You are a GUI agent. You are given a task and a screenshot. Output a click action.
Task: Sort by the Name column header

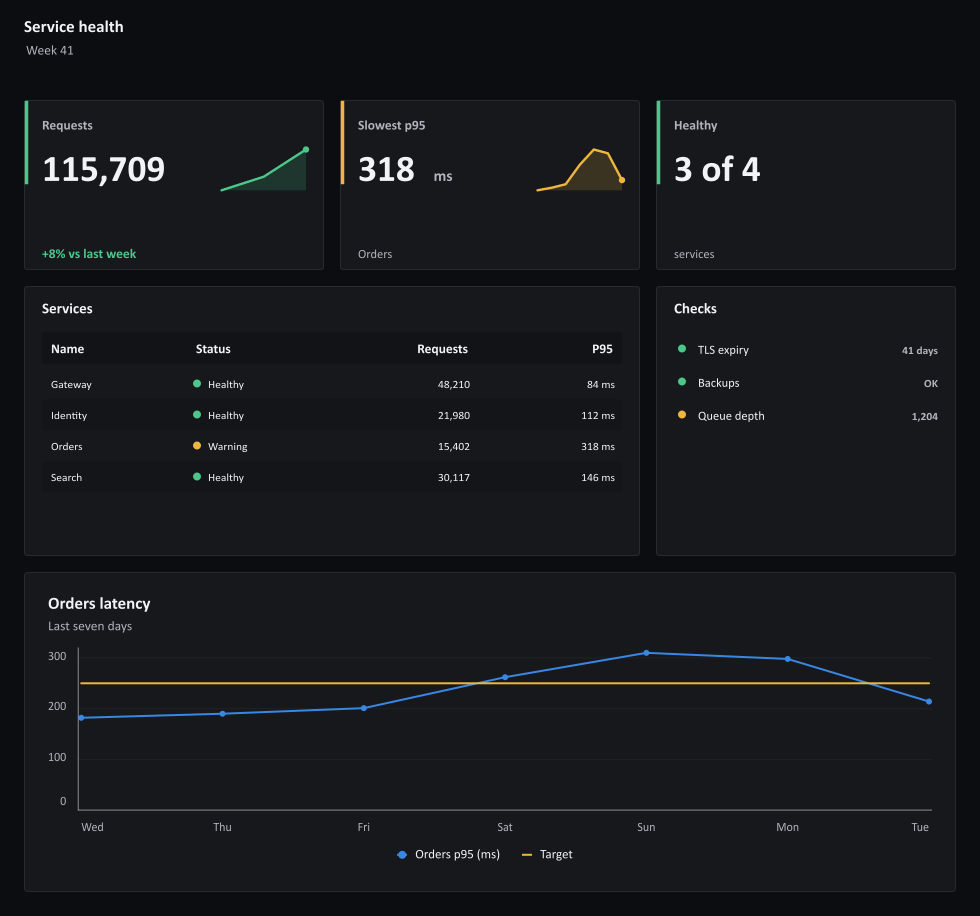click(x=68, y=349)
